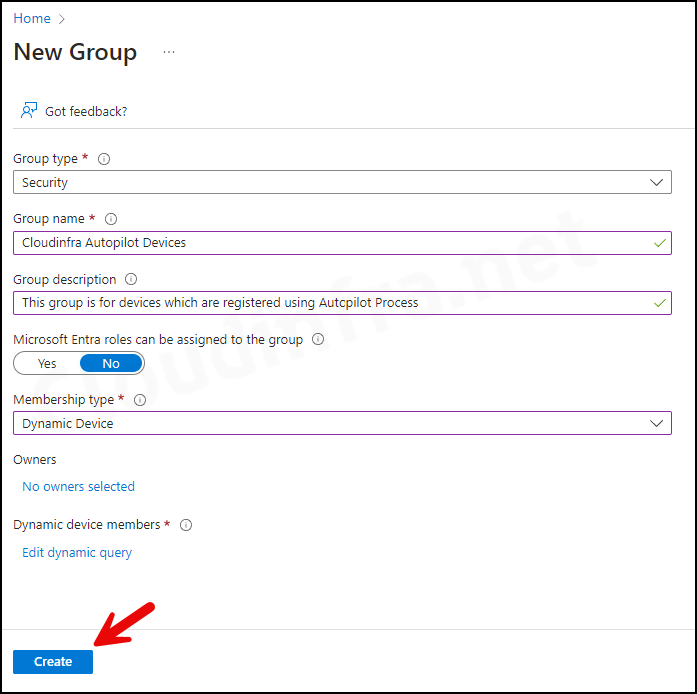
Task: Show info tooltip for Membership type
Action: coord(140,400)
